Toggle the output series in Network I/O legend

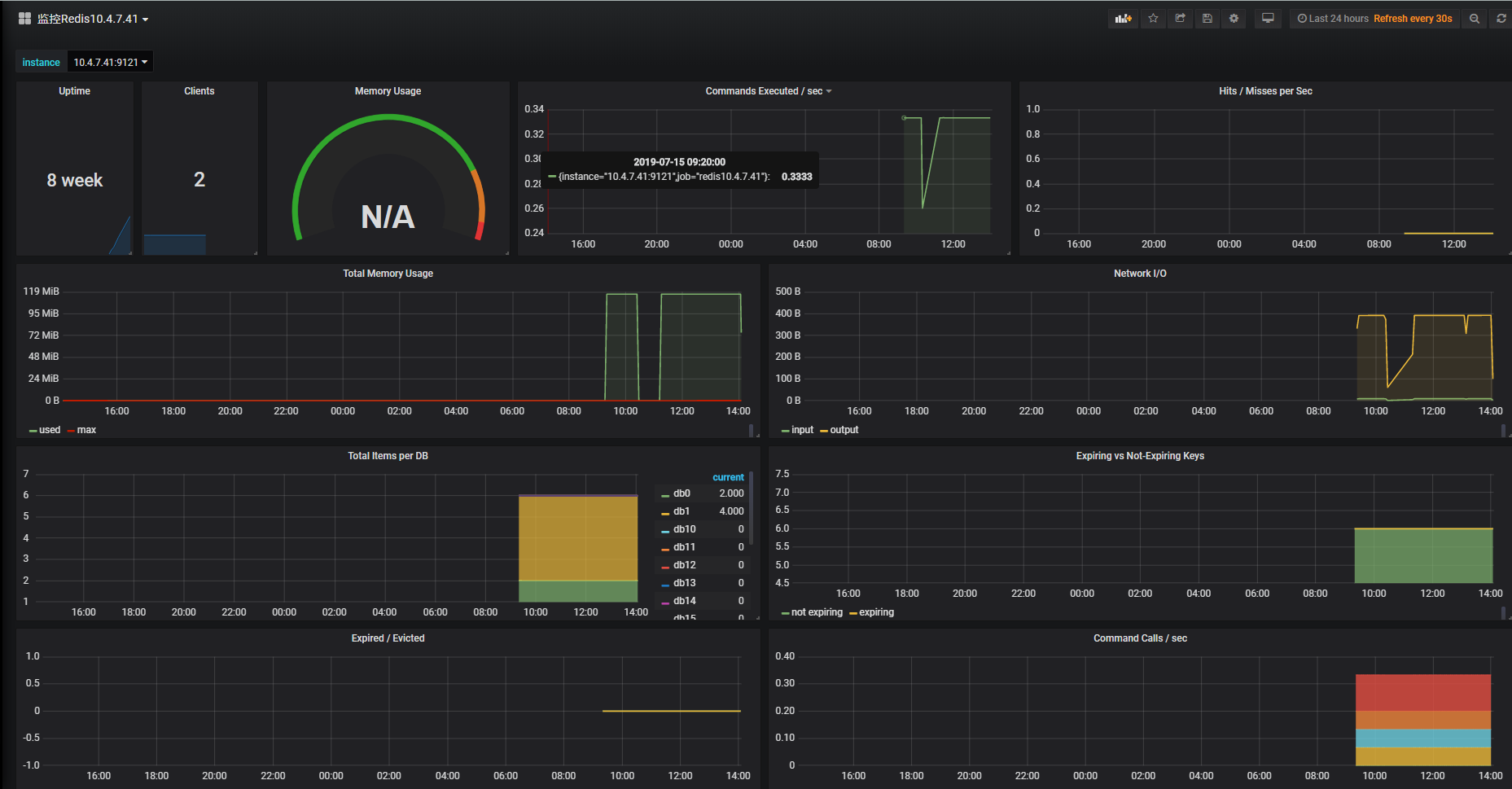(844, 430)
